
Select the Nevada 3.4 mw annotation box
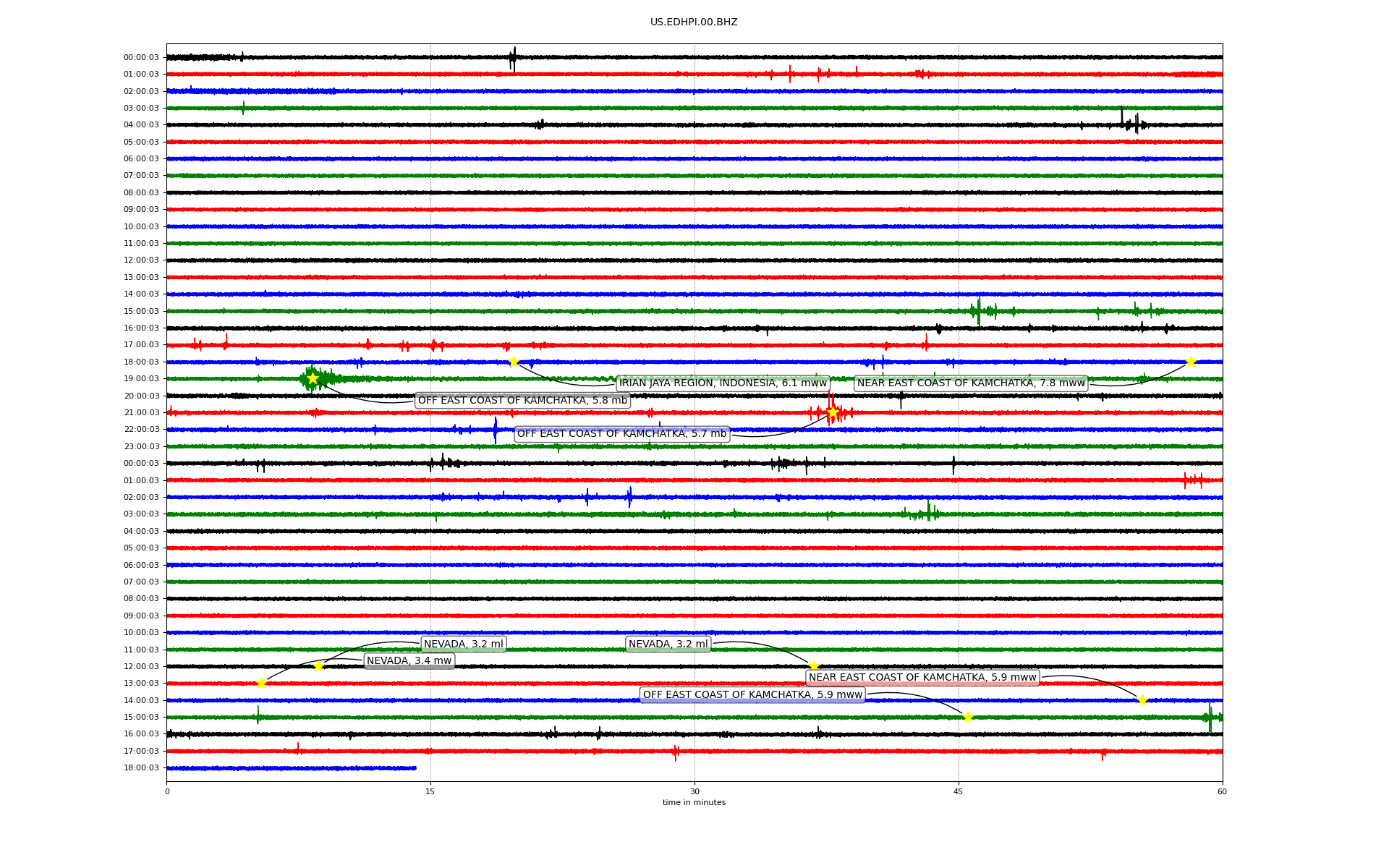409,661
